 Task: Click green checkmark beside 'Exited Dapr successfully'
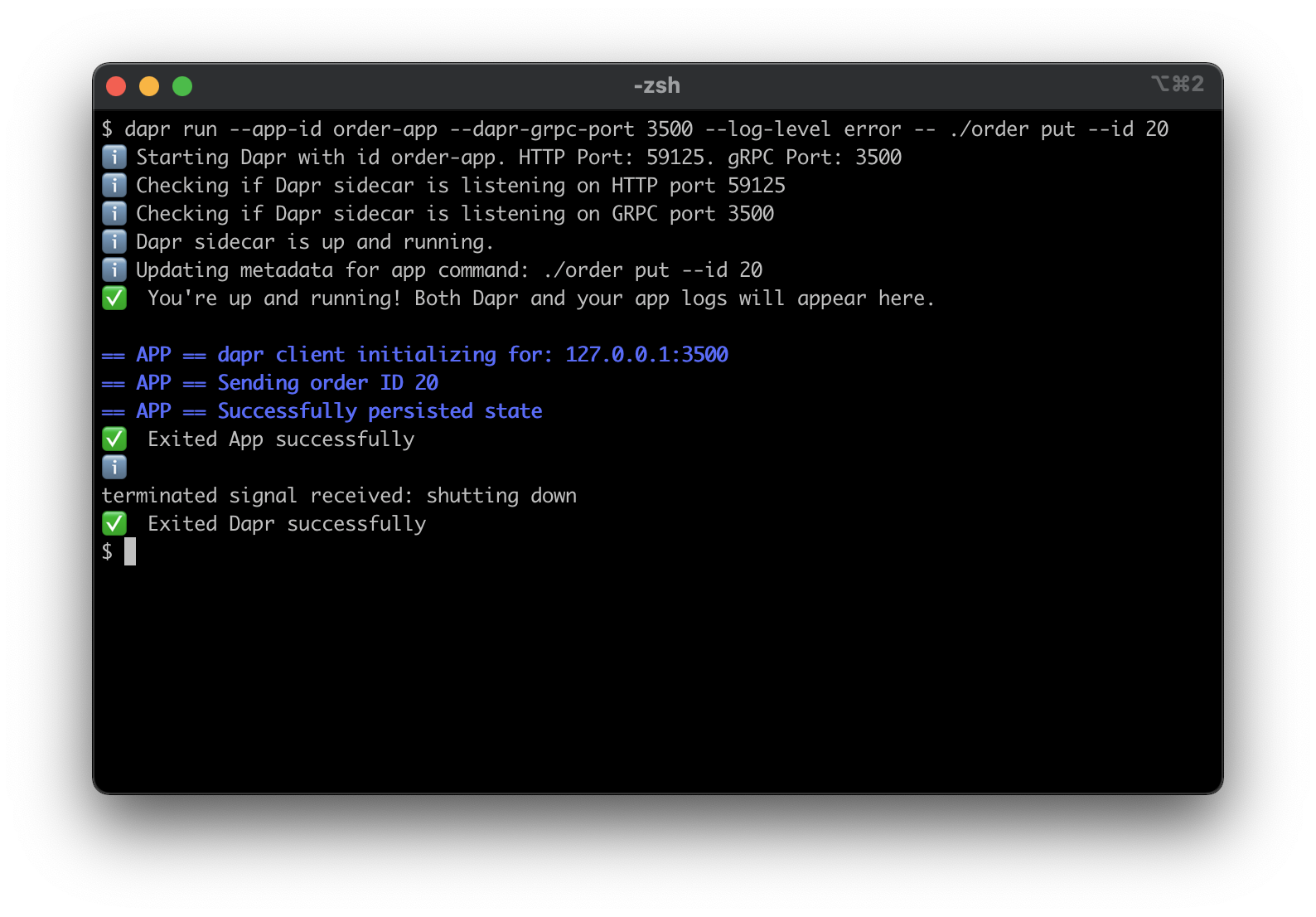pos(114,523)
